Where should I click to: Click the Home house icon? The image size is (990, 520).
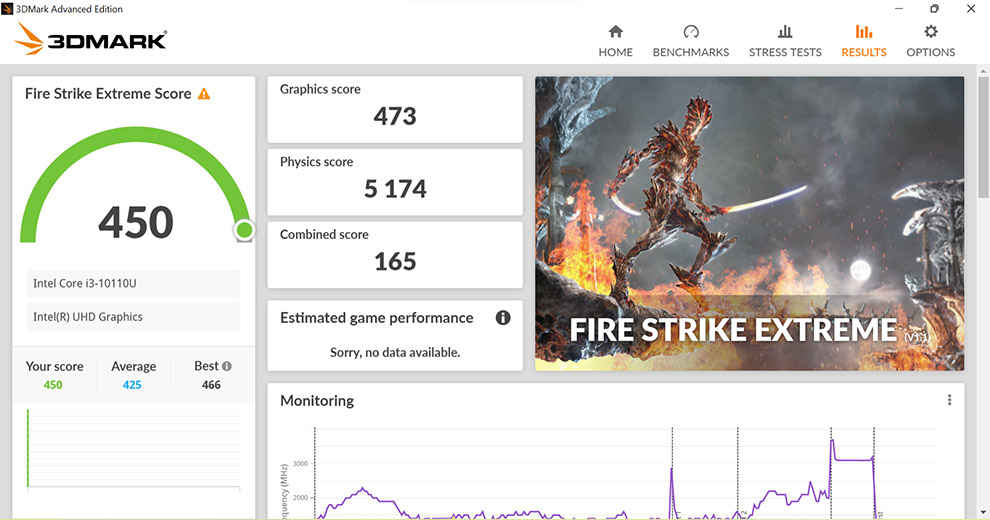tap(616, 32)
